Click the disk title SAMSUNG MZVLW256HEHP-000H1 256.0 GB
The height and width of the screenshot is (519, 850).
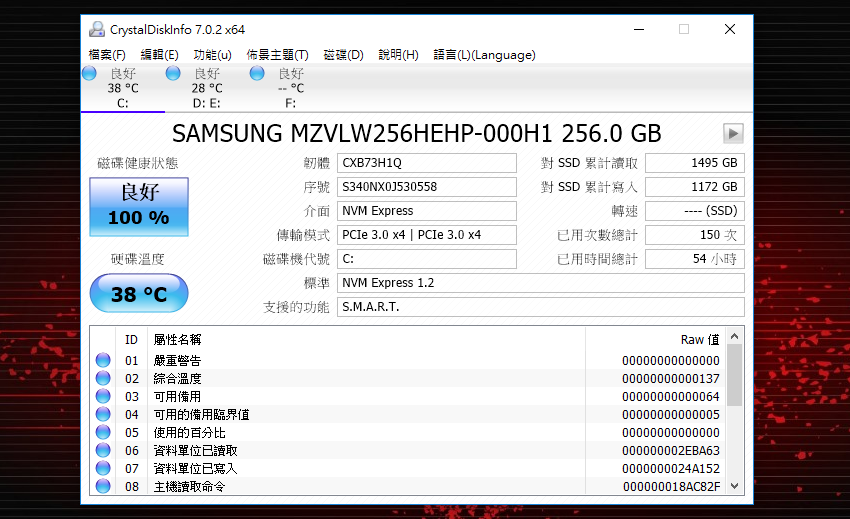pos(416,133)
